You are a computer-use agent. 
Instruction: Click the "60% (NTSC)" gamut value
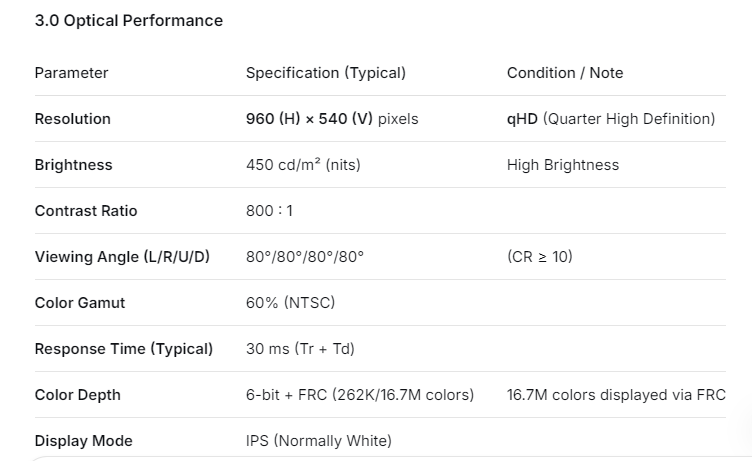(x=290, y=303)
